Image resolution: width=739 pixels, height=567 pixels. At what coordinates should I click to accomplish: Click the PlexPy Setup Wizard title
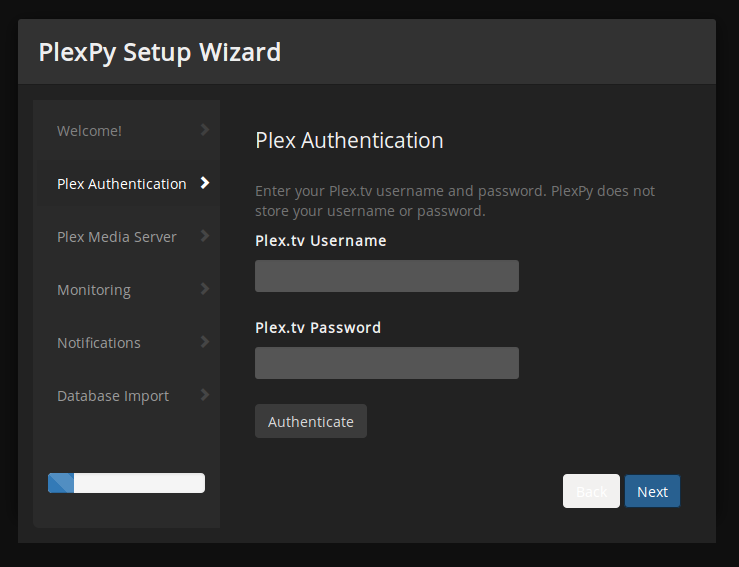coord(160,52)
